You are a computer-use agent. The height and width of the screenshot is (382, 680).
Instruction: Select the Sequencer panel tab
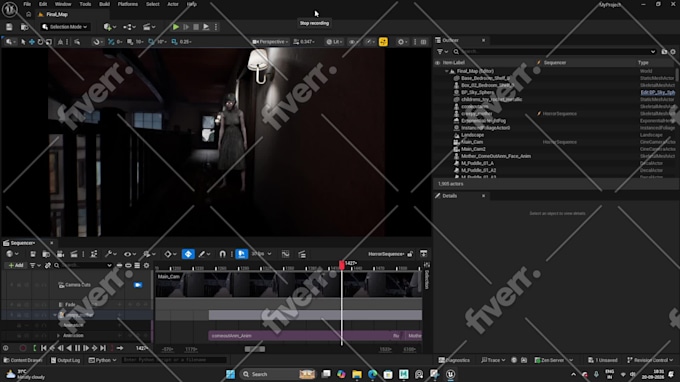point(23,243)
